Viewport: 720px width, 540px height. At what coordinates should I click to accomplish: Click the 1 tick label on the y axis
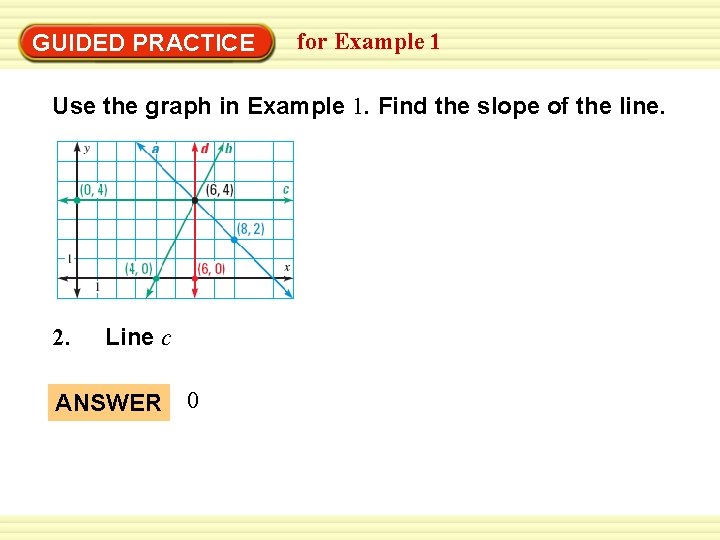pos(69,259)
